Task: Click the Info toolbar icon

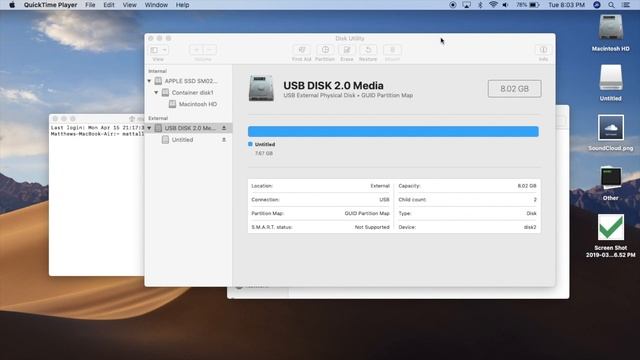Action: click(x=543, y=50)
